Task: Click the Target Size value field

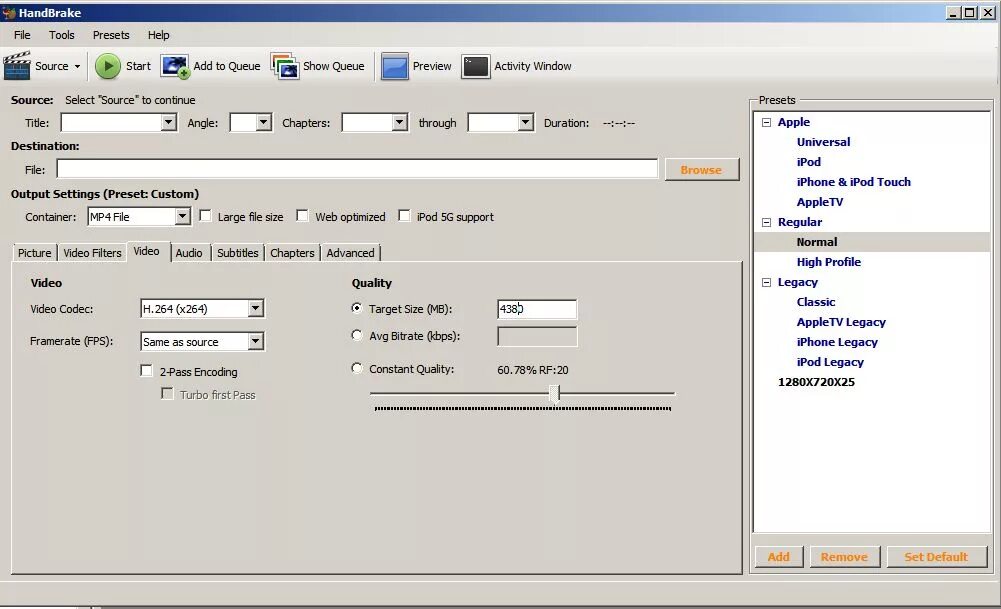Action: coord(537,309)
